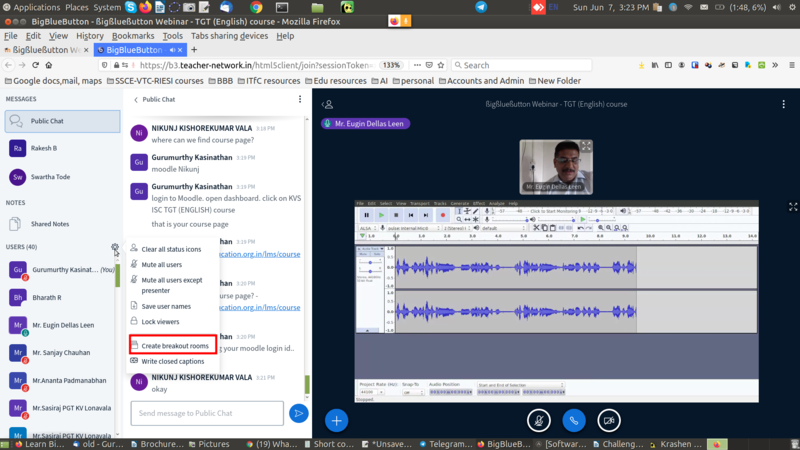Open the page actions three-dot menu in the URL bar
Image resolution: width=800 pixels, height=450 pixels.
point(417,65)
